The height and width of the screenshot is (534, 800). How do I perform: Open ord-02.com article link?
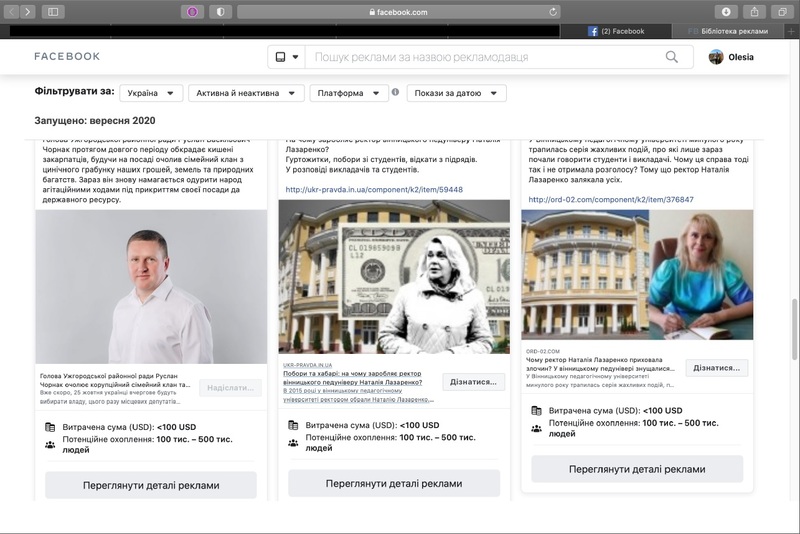611,199
